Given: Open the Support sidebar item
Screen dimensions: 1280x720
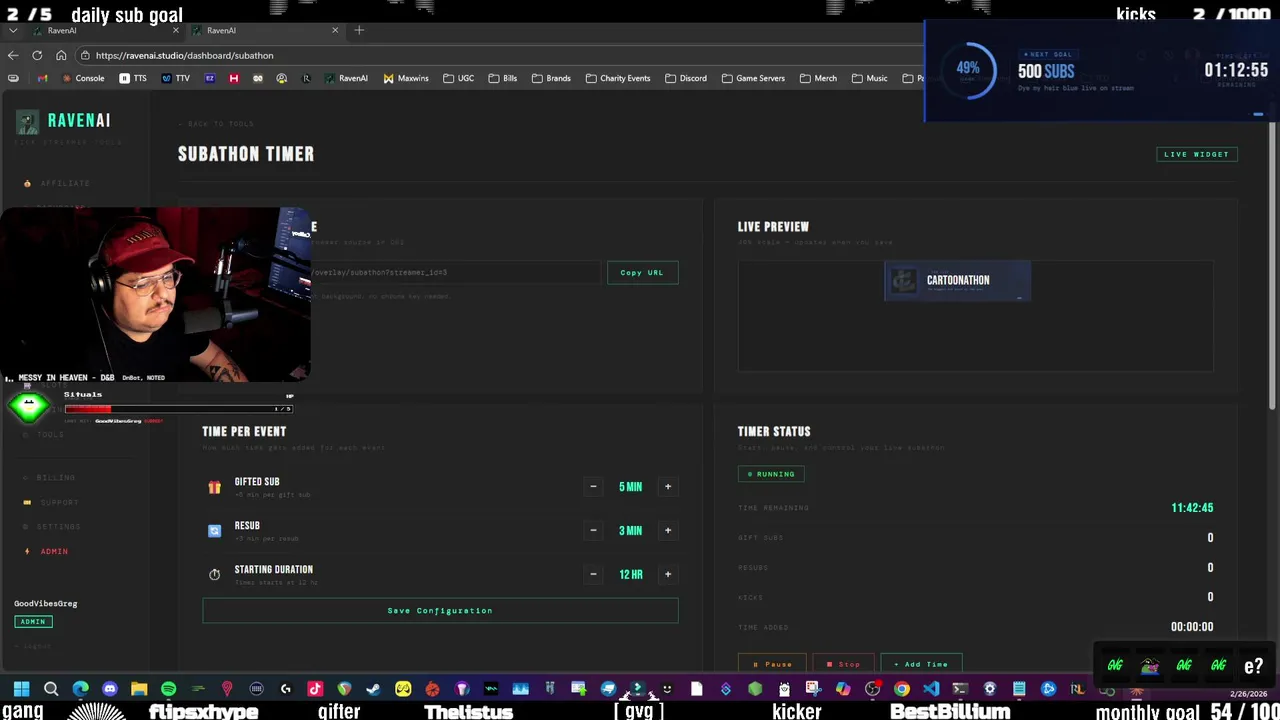Looking at the screenshot, I should tap(51, 502).
